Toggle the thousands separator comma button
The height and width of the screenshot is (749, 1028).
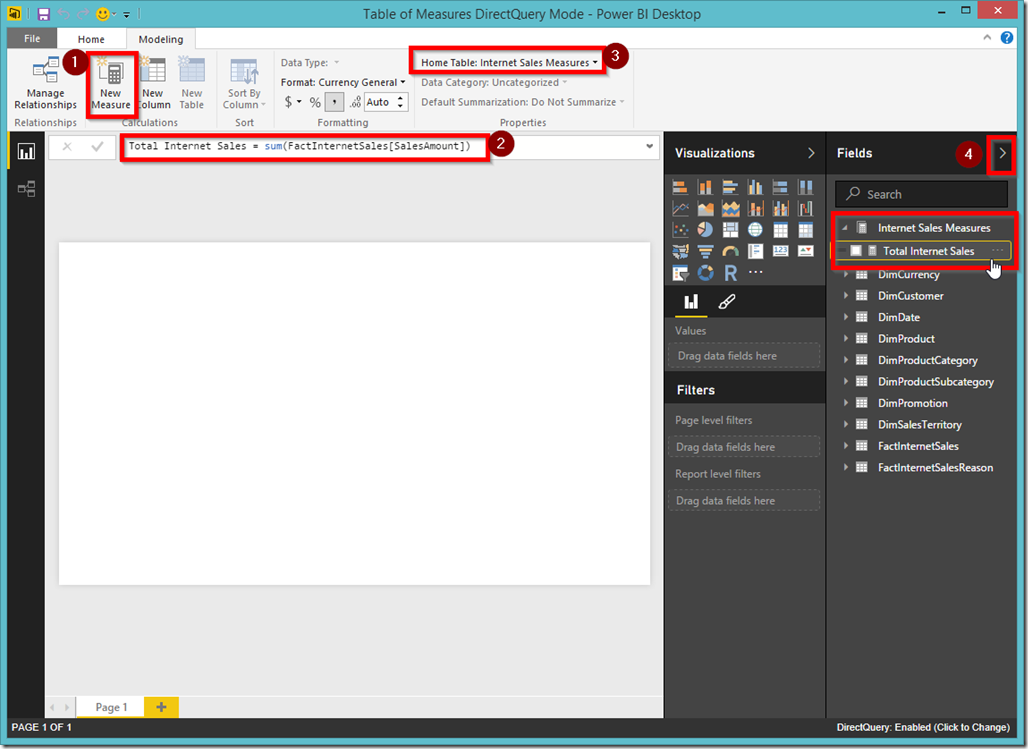[334, 102]
